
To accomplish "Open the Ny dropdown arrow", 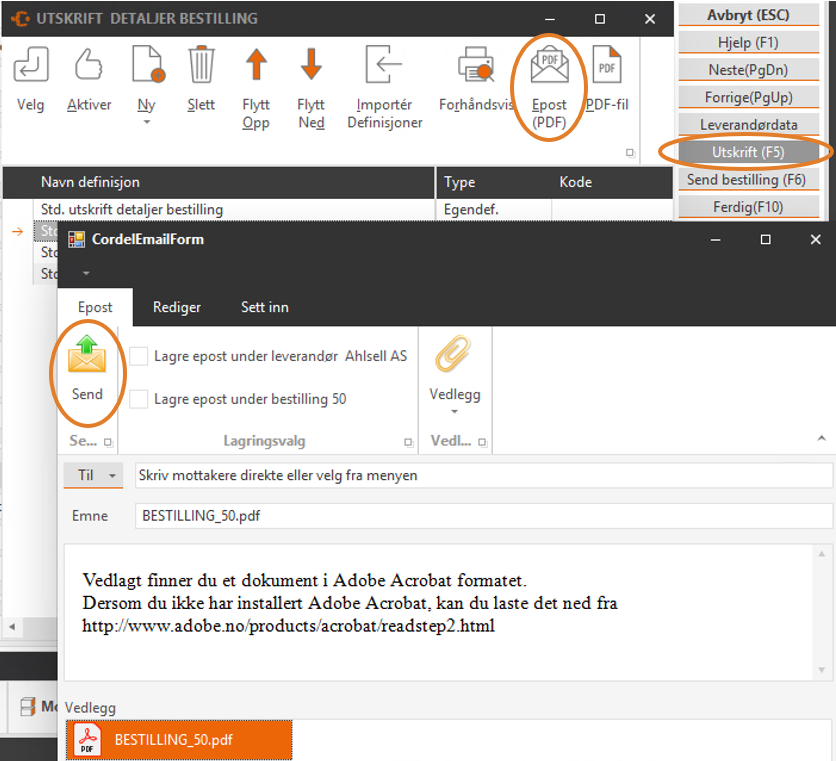I will tap(146, 122).
